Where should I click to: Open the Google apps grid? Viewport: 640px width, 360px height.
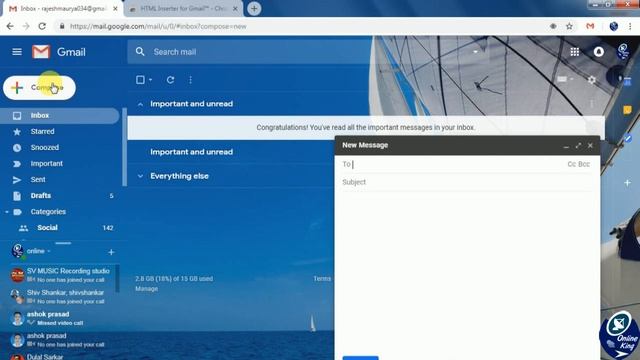tap(574, 52)
